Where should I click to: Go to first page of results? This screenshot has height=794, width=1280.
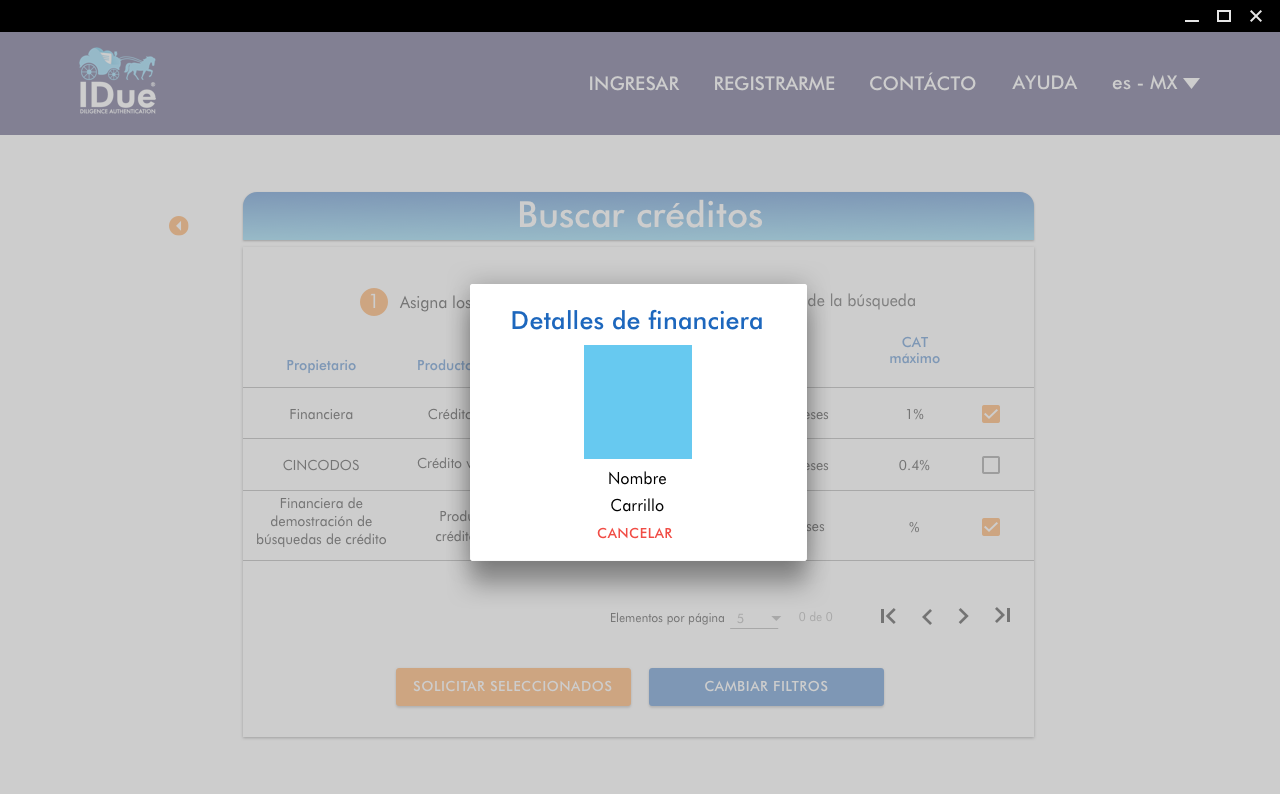888,616
